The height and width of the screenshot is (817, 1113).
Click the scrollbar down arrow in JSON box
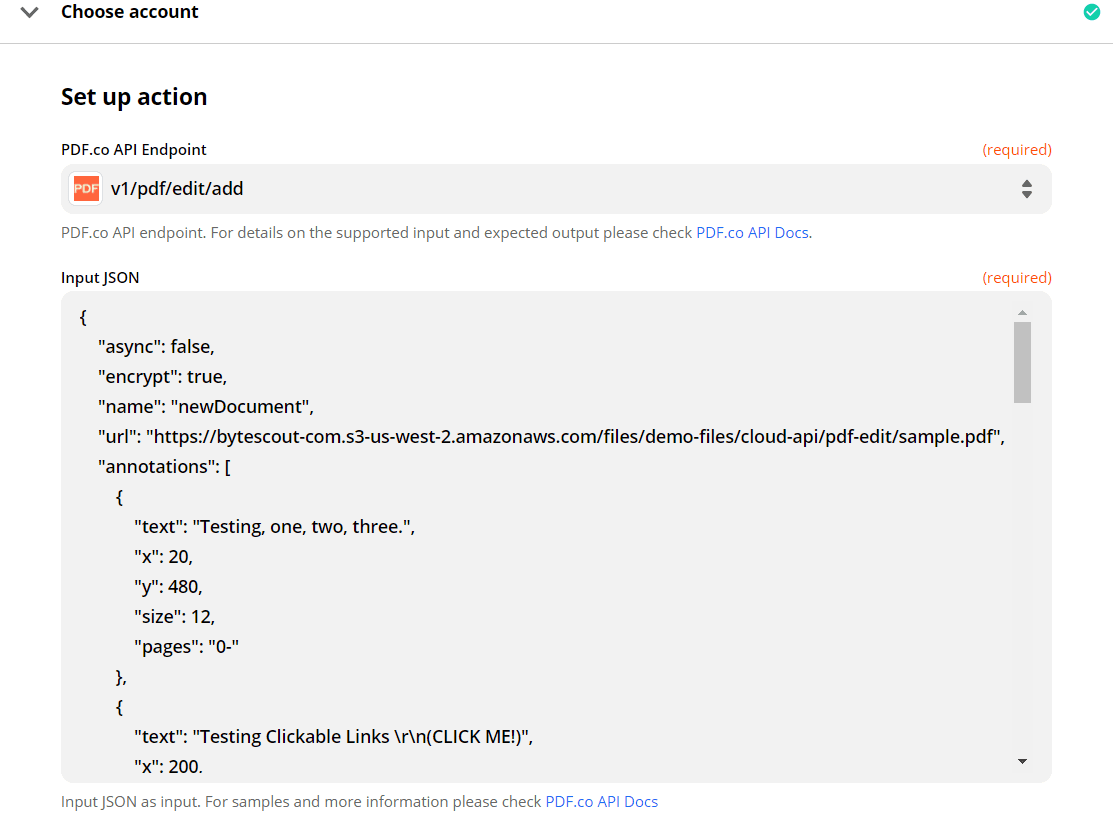click(1022, 761)
